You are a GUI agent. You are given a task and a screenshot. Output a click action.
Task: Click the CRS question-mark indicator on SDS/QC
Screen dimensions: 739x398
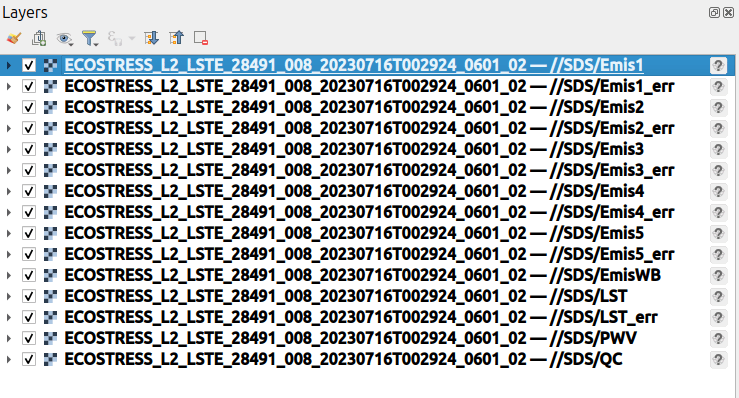(x=718, y=359)
